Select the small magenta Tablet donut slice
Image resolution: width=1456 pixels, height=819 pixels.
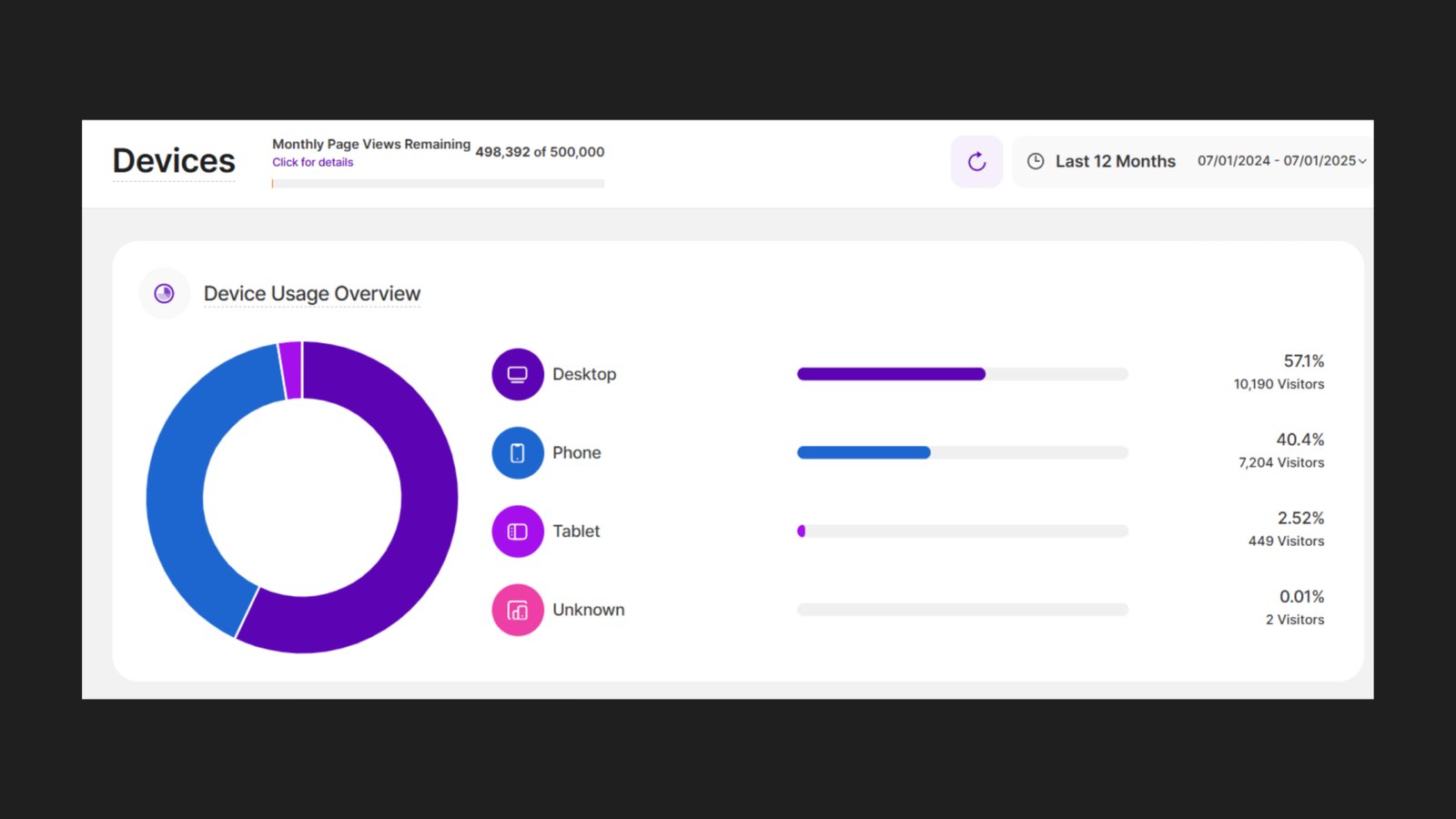pos(291,369)
